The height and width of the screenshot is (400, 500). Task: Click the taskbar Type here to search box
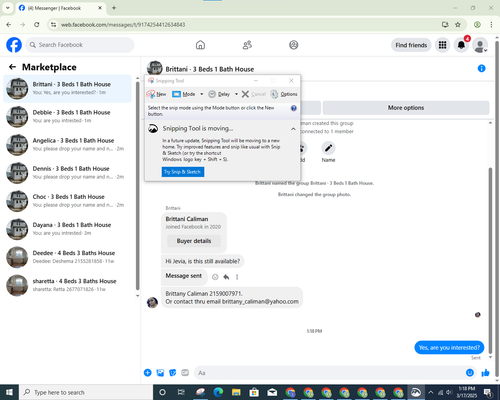pos(86,392)
